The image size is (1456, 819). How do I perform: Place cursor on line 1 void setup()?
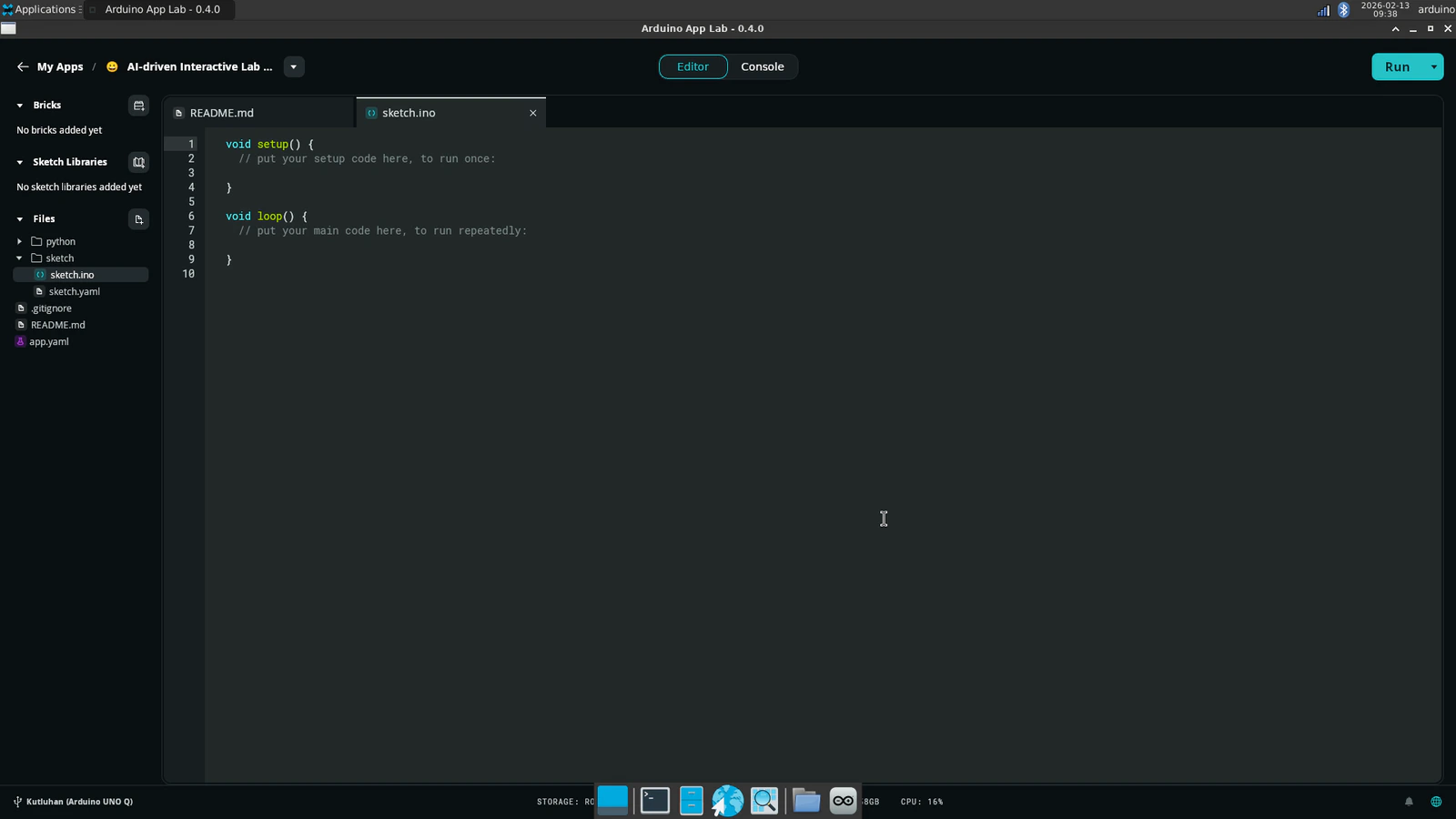[x=269, y=144]
